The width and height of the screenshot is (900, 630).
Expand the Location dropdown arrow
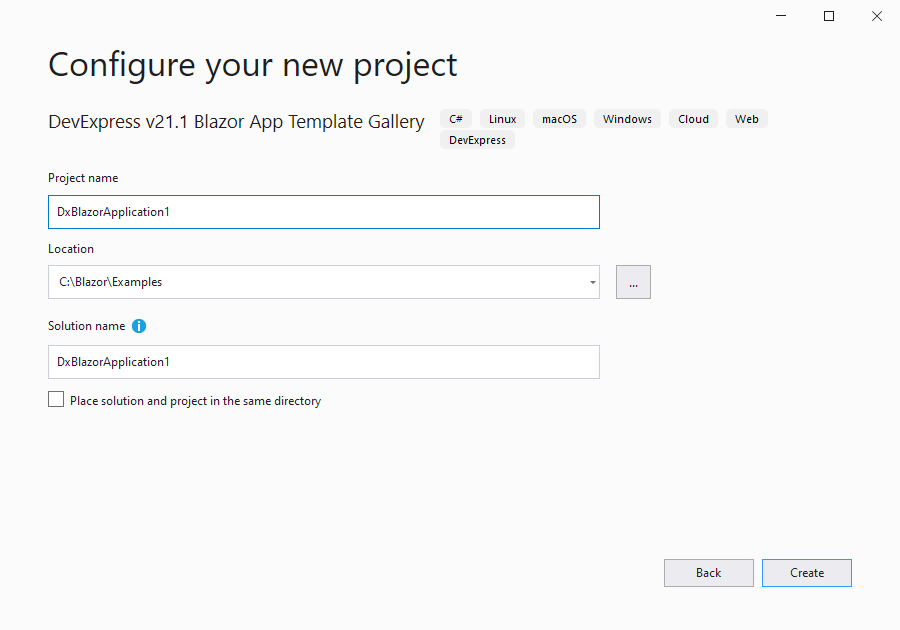592,282
